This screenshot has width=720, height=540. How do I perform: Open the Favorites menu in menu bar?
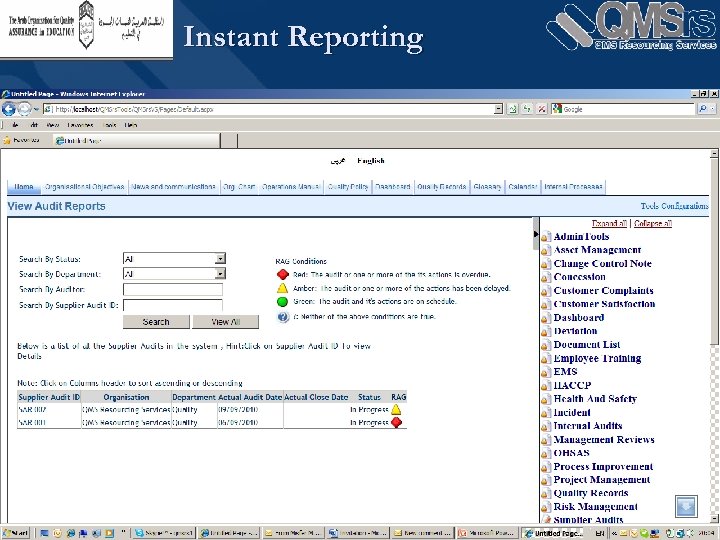point(80,125)
